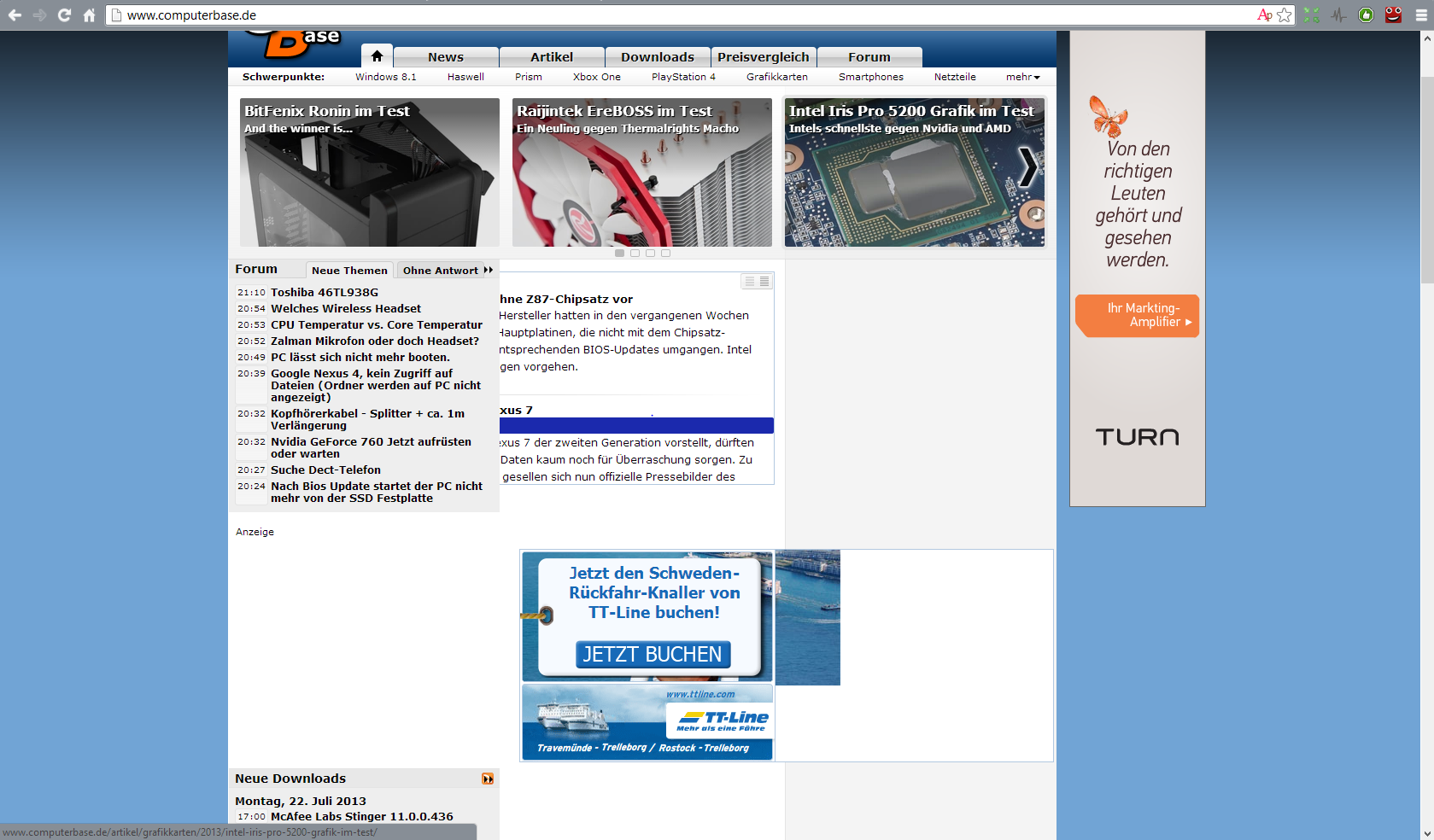Click the red smiley face extension icon
1434x840 pixels.
[1393, 15]
